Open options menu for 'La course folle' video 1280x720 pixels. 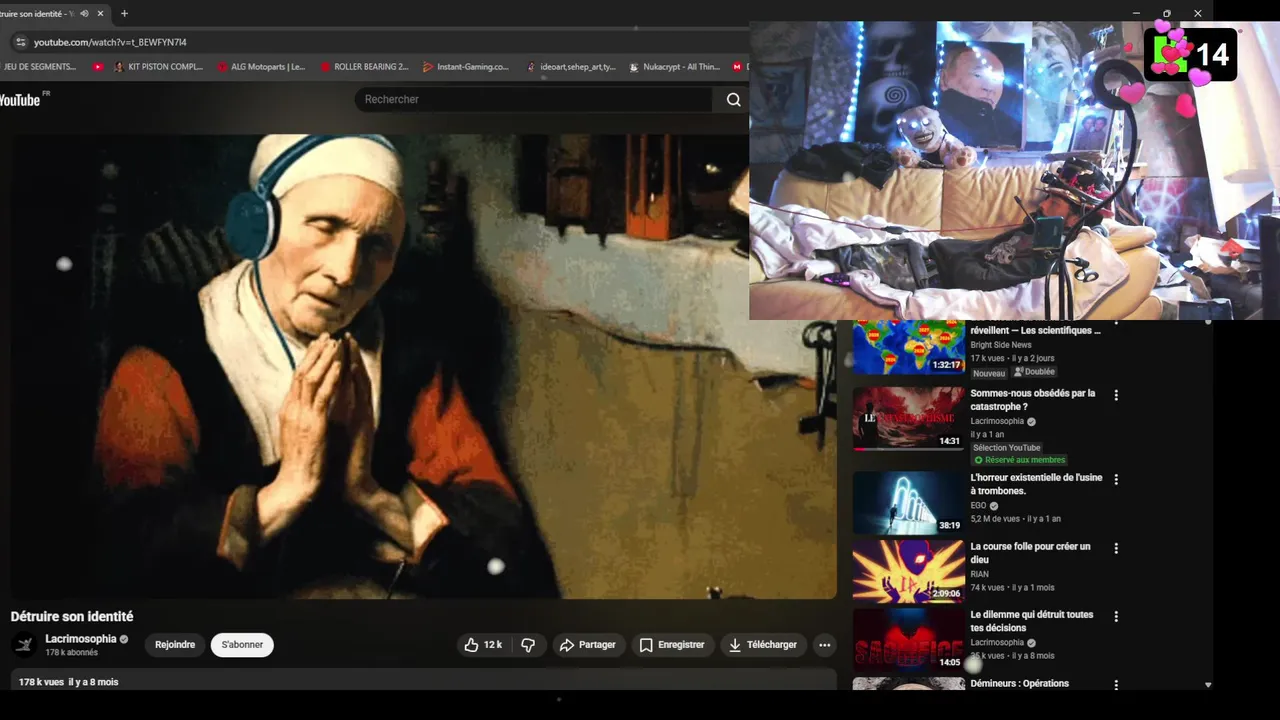[x=1116, y=548]
